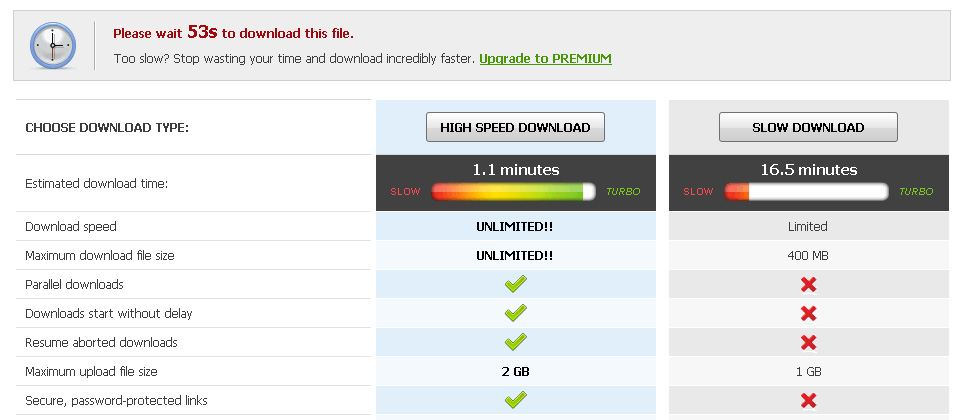This screenshot has width=971, height=420.
Task: Open the Upgrade to PREMIUM link
Action: coord(546,59)
